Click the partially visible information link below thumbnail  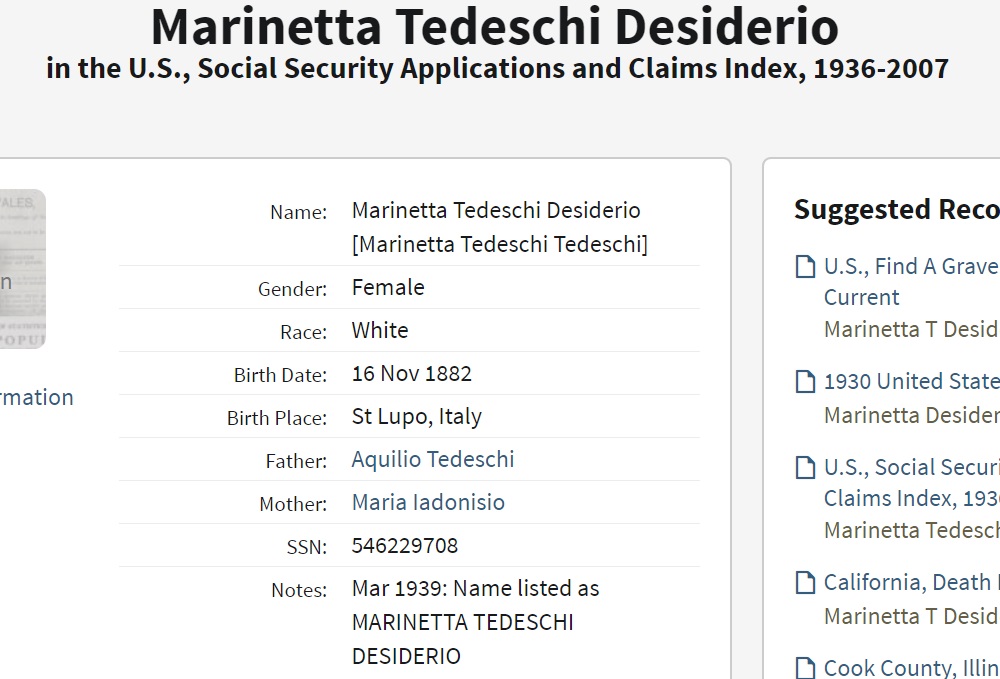pyautogui.click(x=36, y=398)
